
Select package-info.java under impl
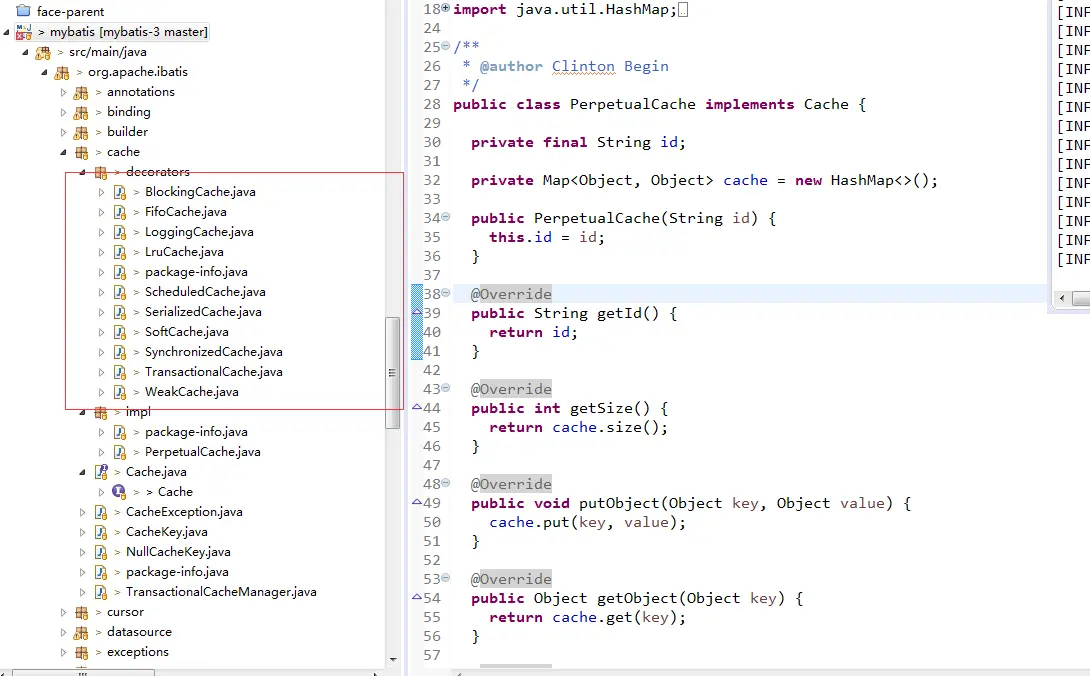coord(196,432)
